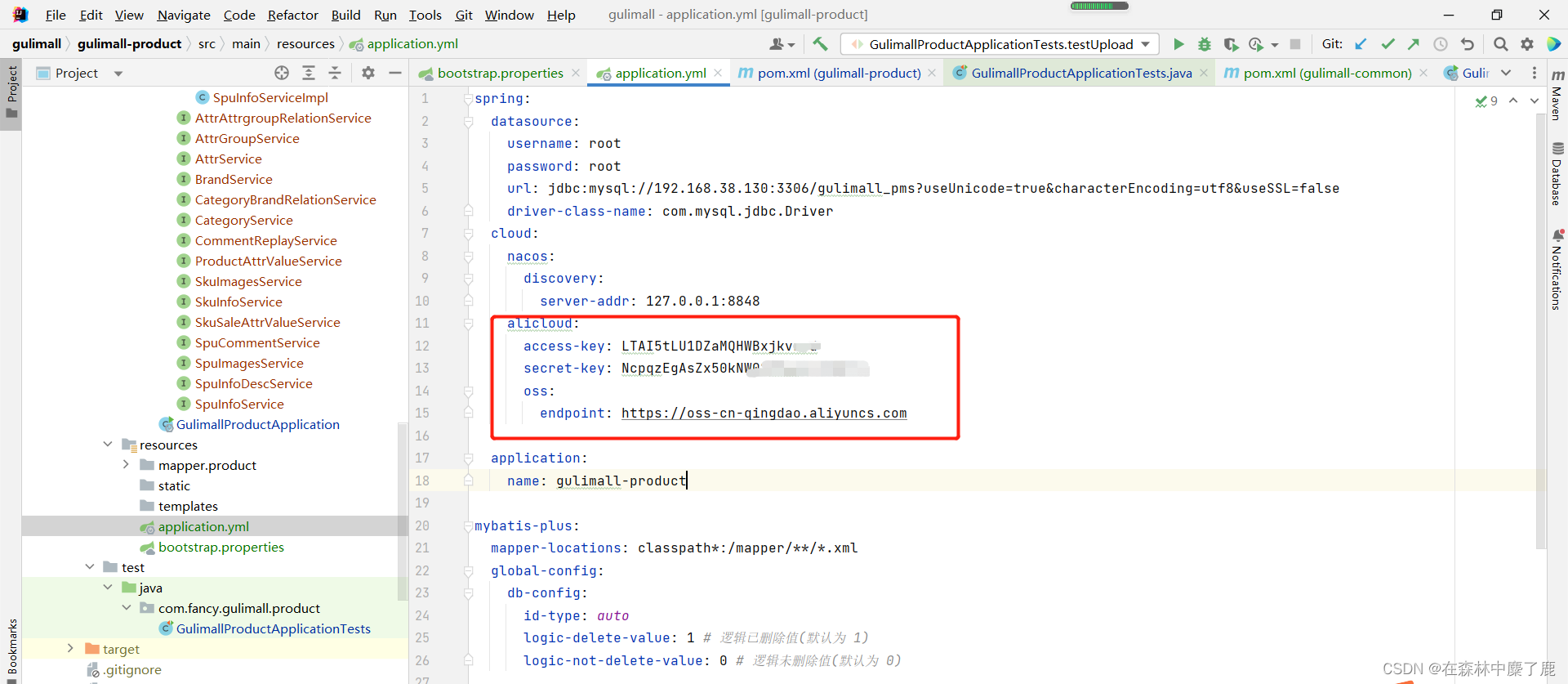Place the cursor on the server-addr line
1568x684 pixels.
649,301
